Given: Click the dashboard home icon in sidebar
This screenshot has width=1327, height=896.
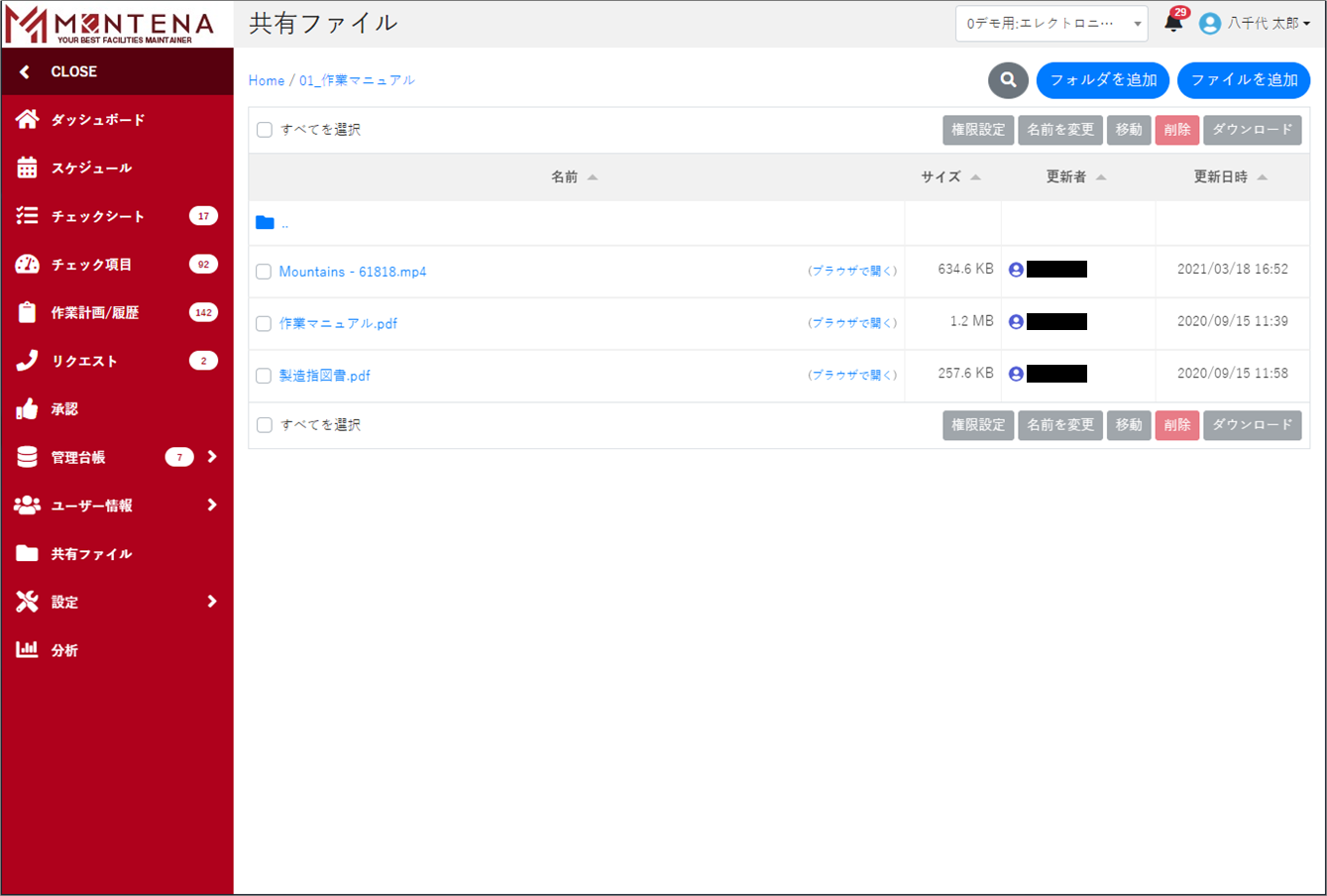Looking at the screenshot, I should point(27,119).
